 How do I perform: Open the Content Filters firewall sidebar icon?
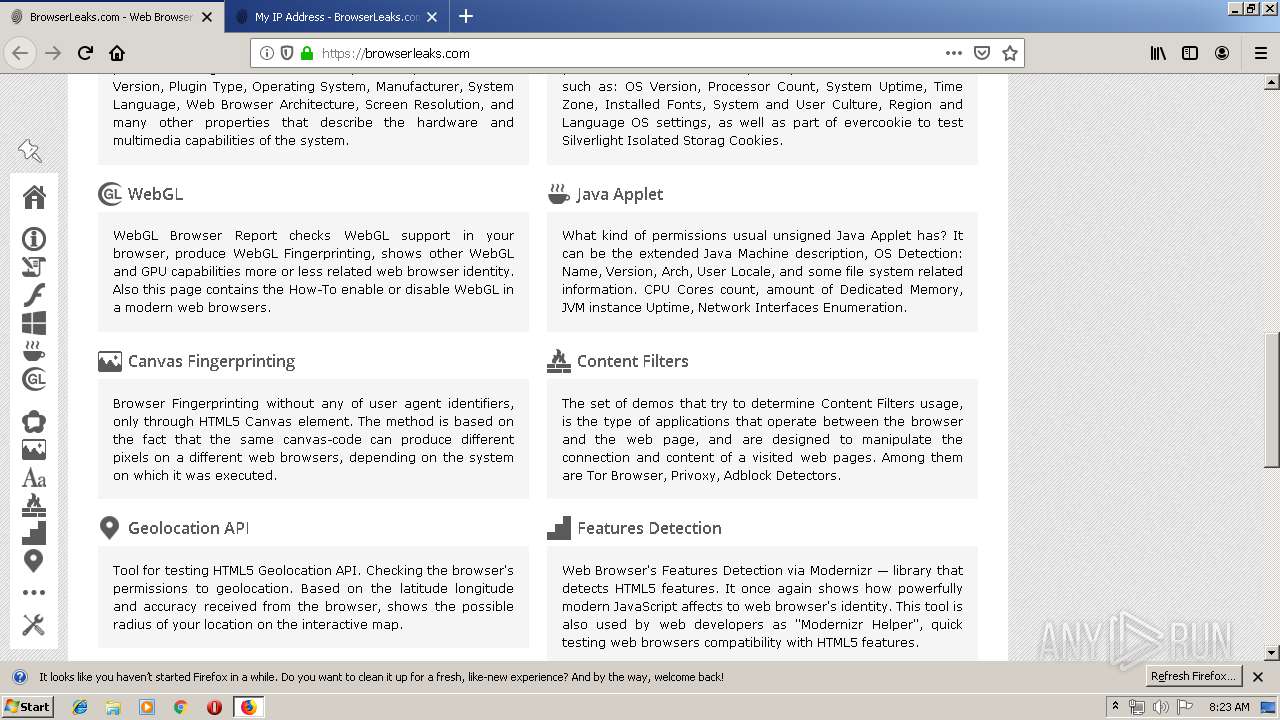pos(34,505)
